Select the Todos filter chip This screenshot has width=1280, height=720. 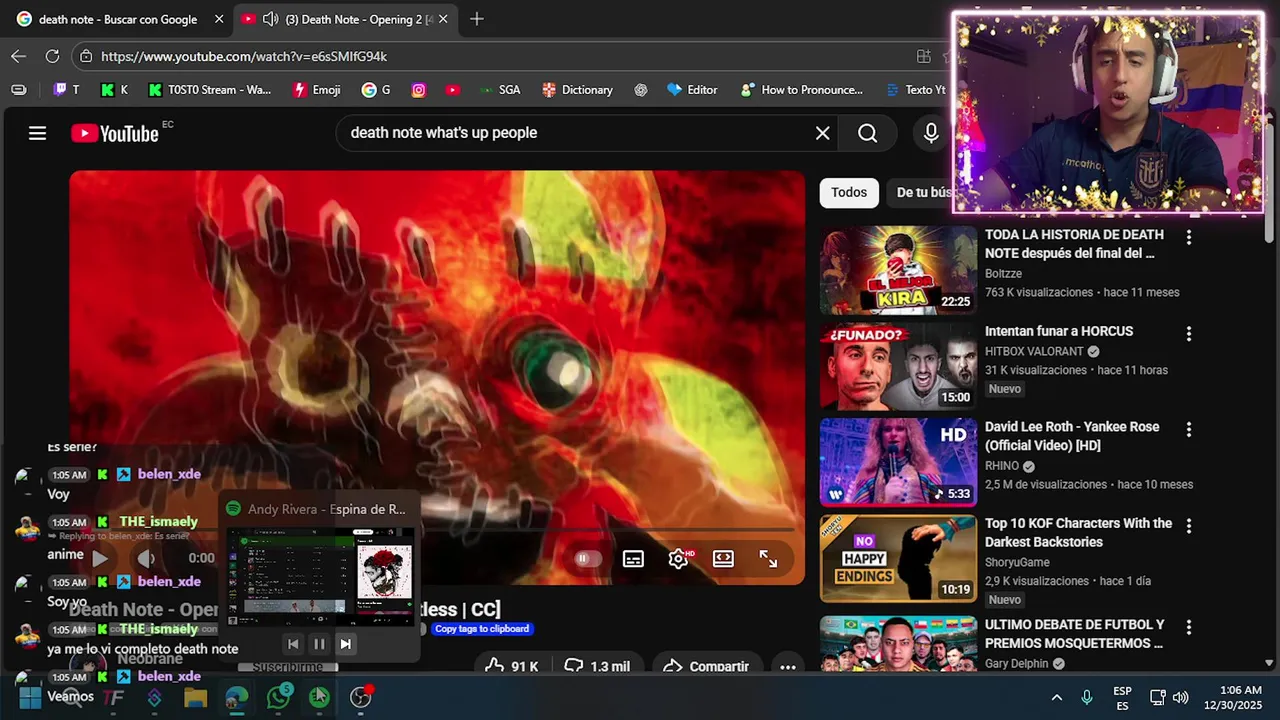pos(849,192)
